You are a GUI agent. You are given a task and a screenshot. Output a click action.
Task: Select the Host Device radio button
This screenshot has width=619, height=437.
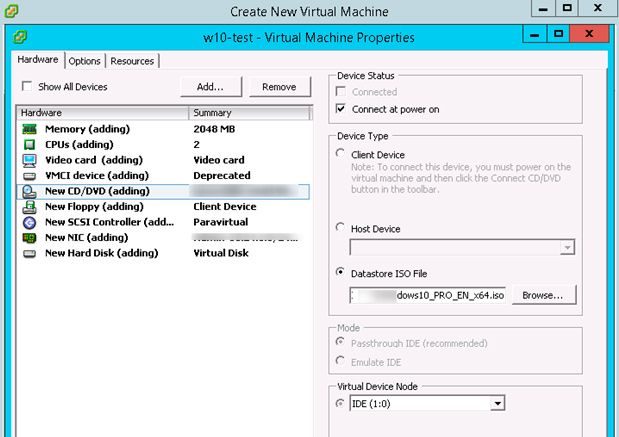click(340, 227)
